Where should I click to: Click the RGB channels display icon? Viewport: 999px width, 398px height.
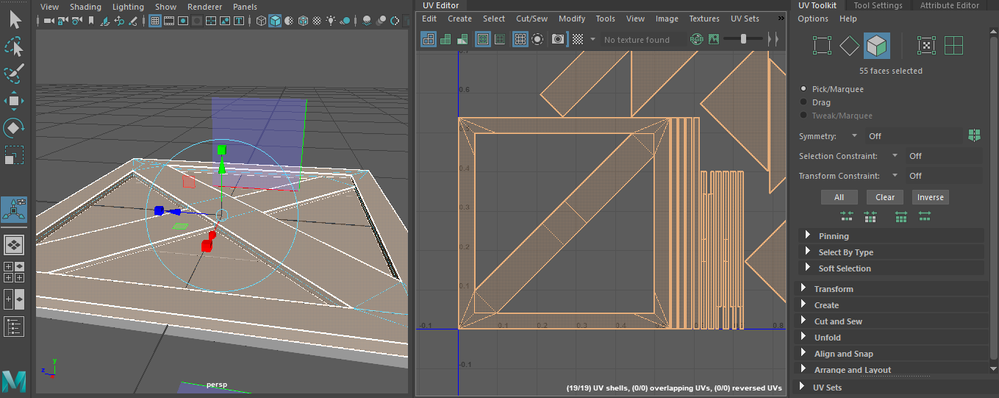pos(696,39)
